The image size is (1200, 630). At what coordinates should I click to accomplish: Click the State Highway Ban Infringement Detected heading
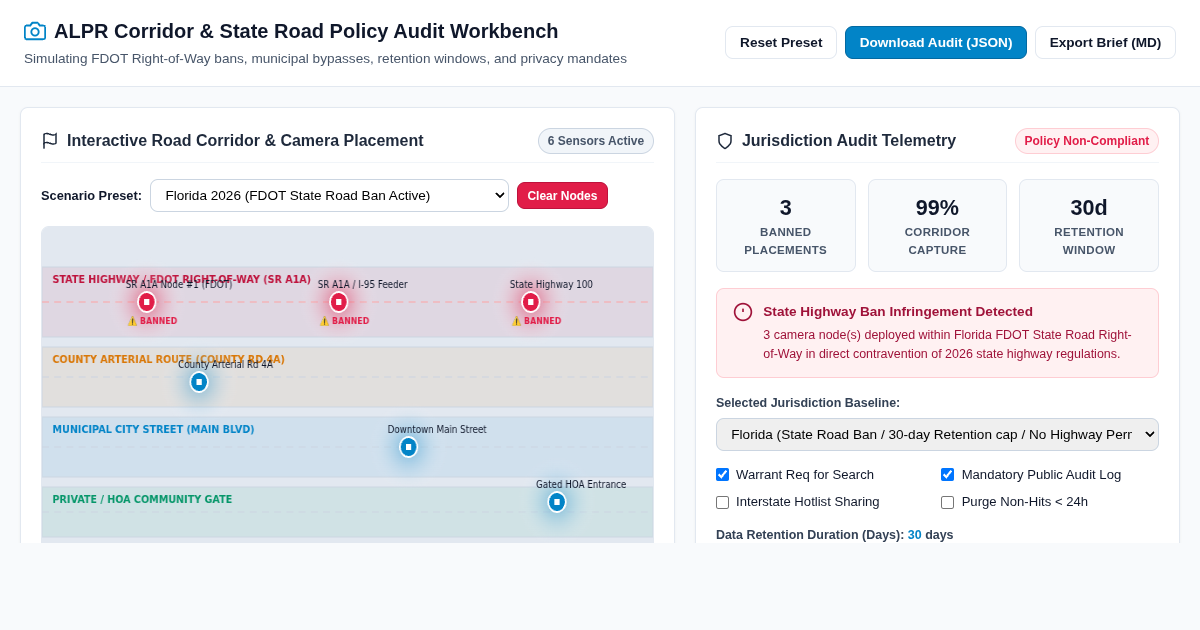point(898,312)
